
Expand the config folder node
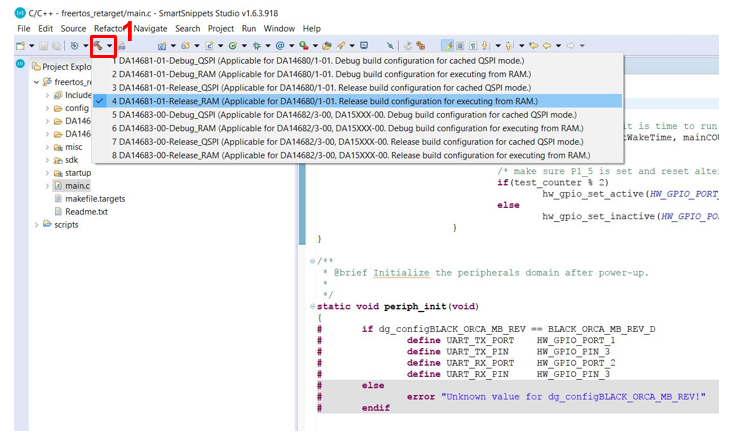47,108
